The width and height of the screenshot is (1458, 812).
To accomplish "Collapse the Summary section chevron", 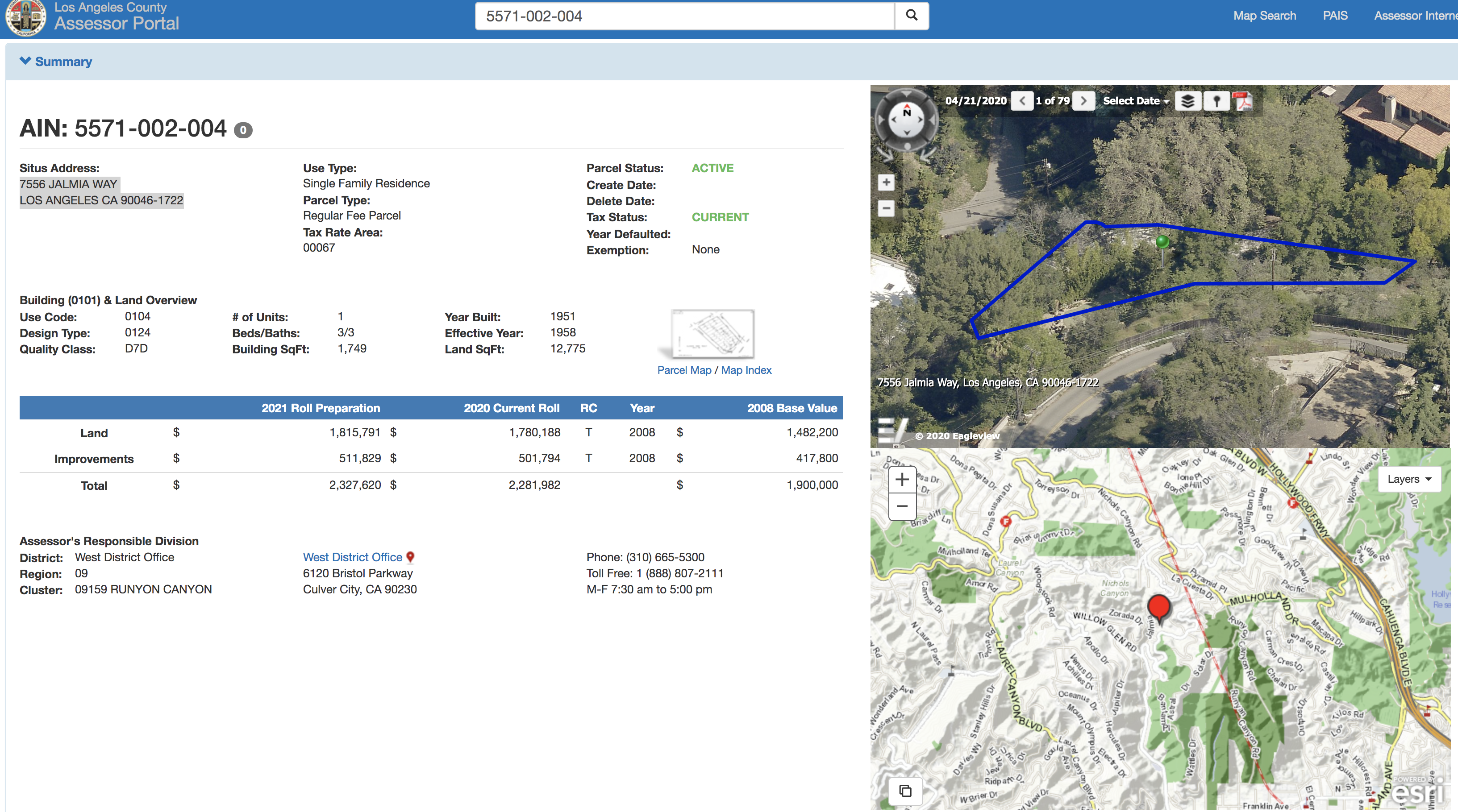I will pyautogui.click(x=25, y=61).
